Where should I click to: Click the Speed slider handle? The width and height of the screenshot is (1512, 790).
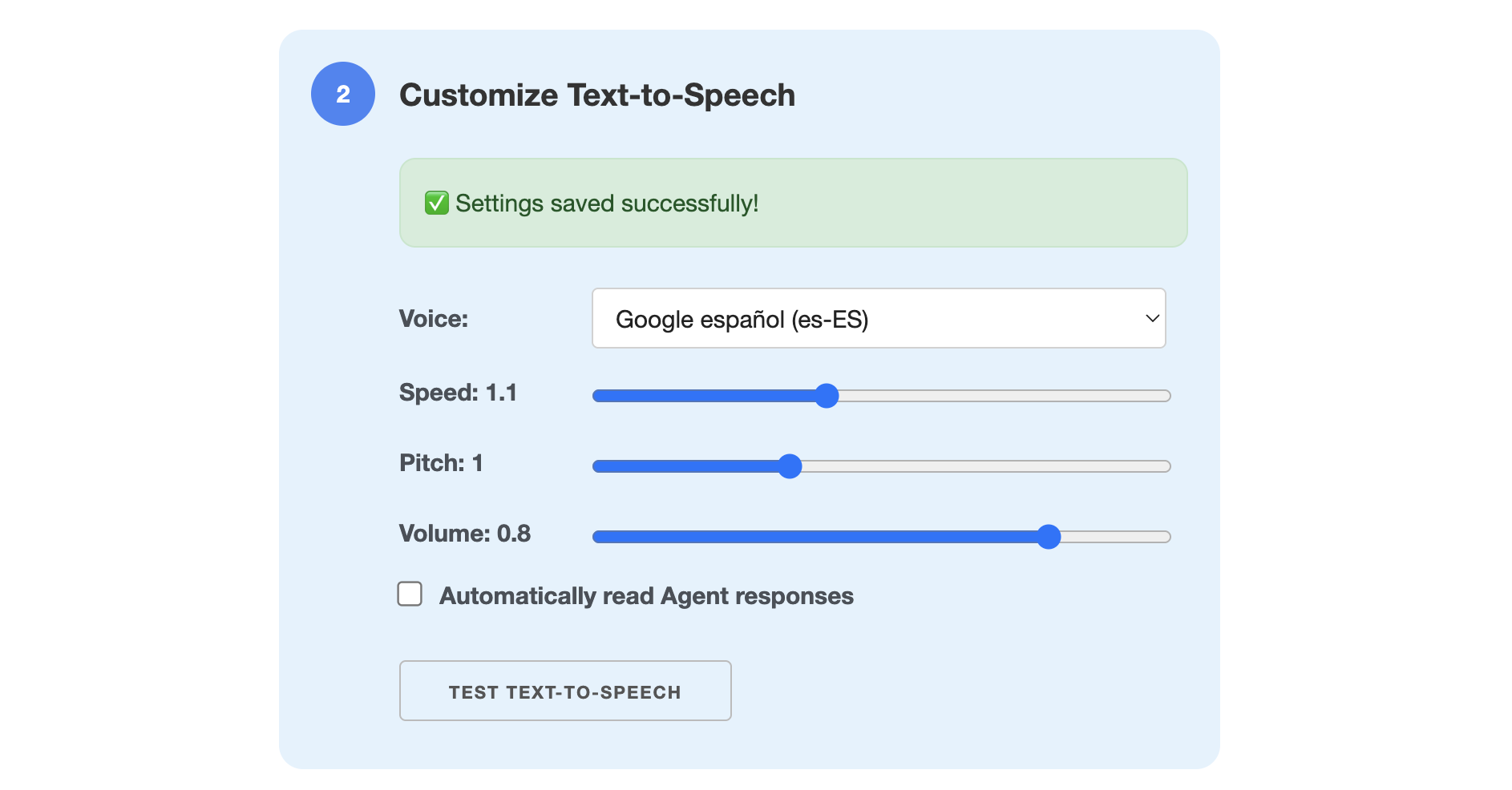pyautogui.click(x=826, y=396)
